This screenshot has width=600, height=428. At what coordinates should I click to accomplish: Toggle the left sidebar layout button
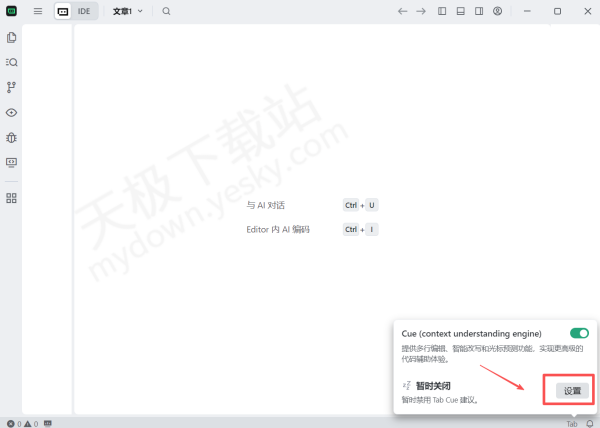point(443,11)
